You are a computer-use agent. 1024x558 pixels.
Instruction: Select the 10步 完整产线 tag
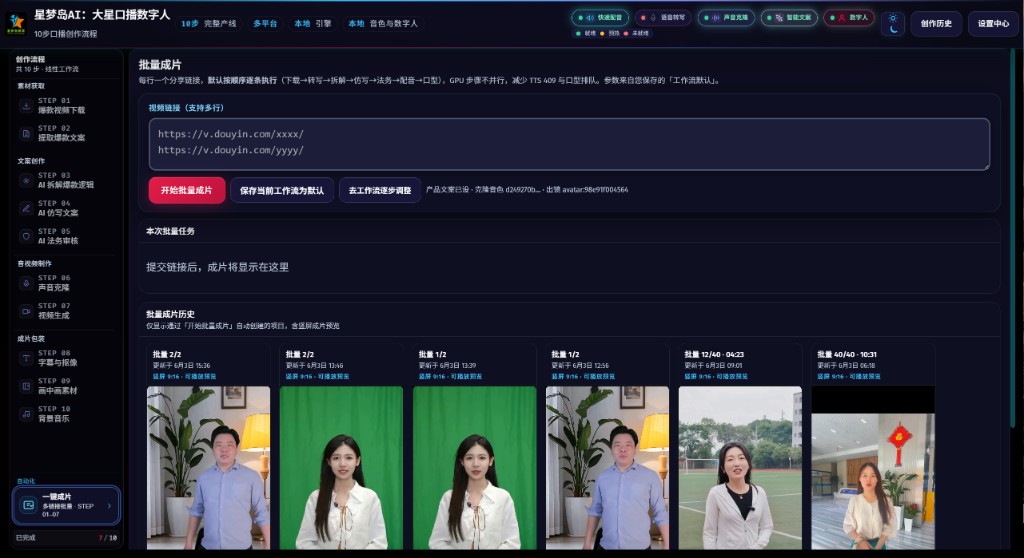[209, 24]
